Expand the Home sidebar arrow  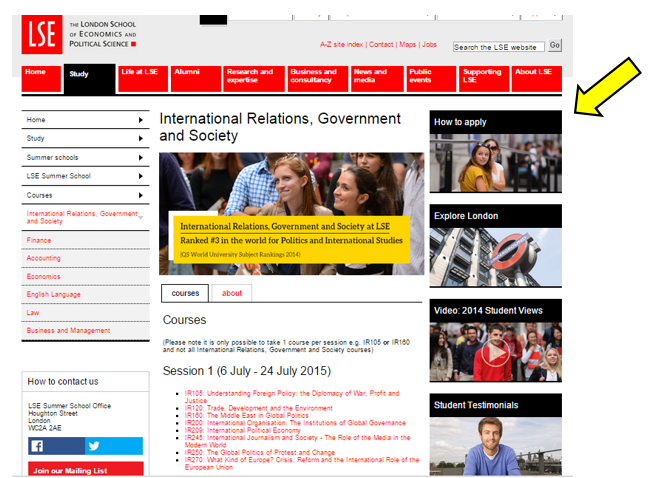click(141, 120)
